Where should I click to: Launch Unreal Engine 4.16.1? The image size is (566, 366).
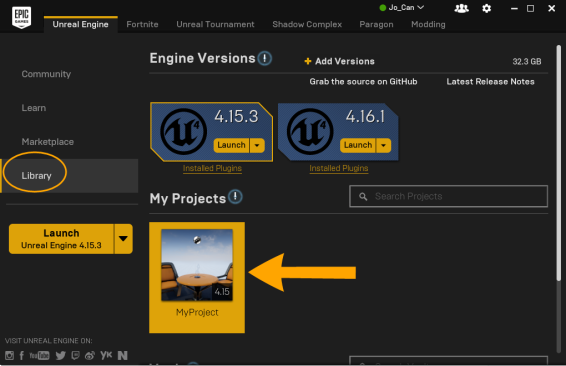pyautogui.click(x=358, y=145)
